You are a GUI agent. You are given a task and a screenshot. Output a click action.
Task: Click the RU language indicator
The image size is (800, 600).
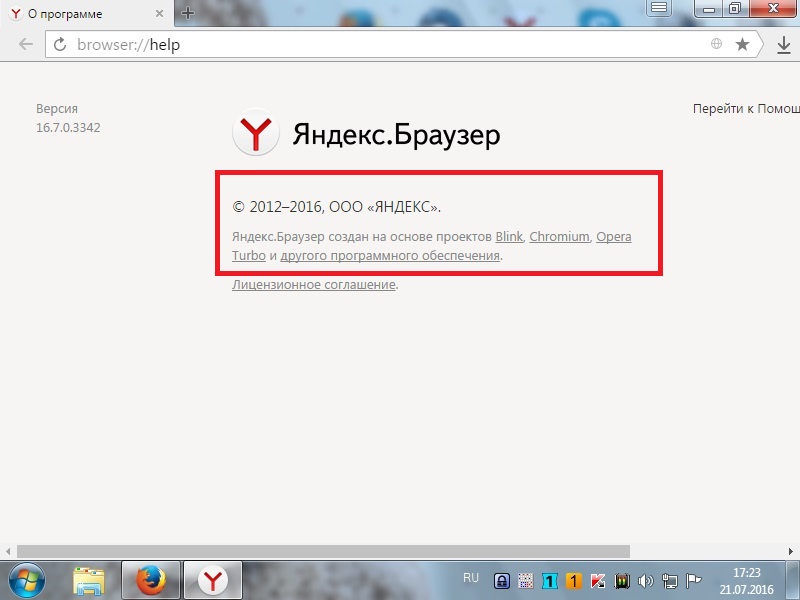pos(471,578)
